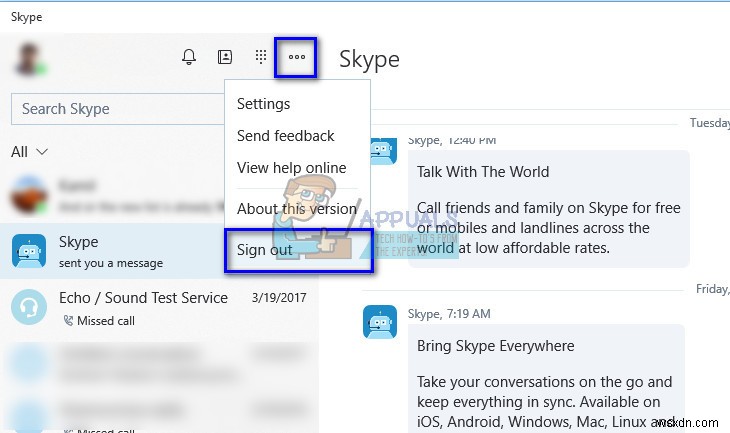
Task: Click the Friday date separator label
Action: coord(712,289)
